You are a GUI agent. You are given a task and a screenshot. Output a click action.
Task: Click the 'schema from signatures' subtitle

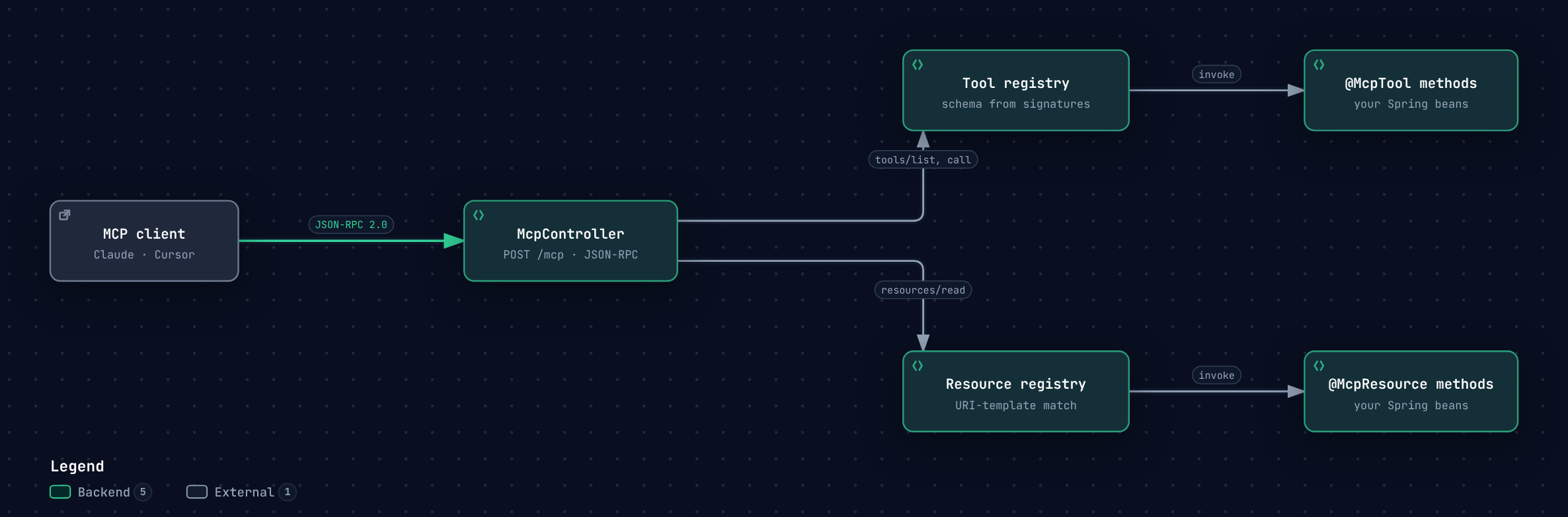tap(1016, 104)
